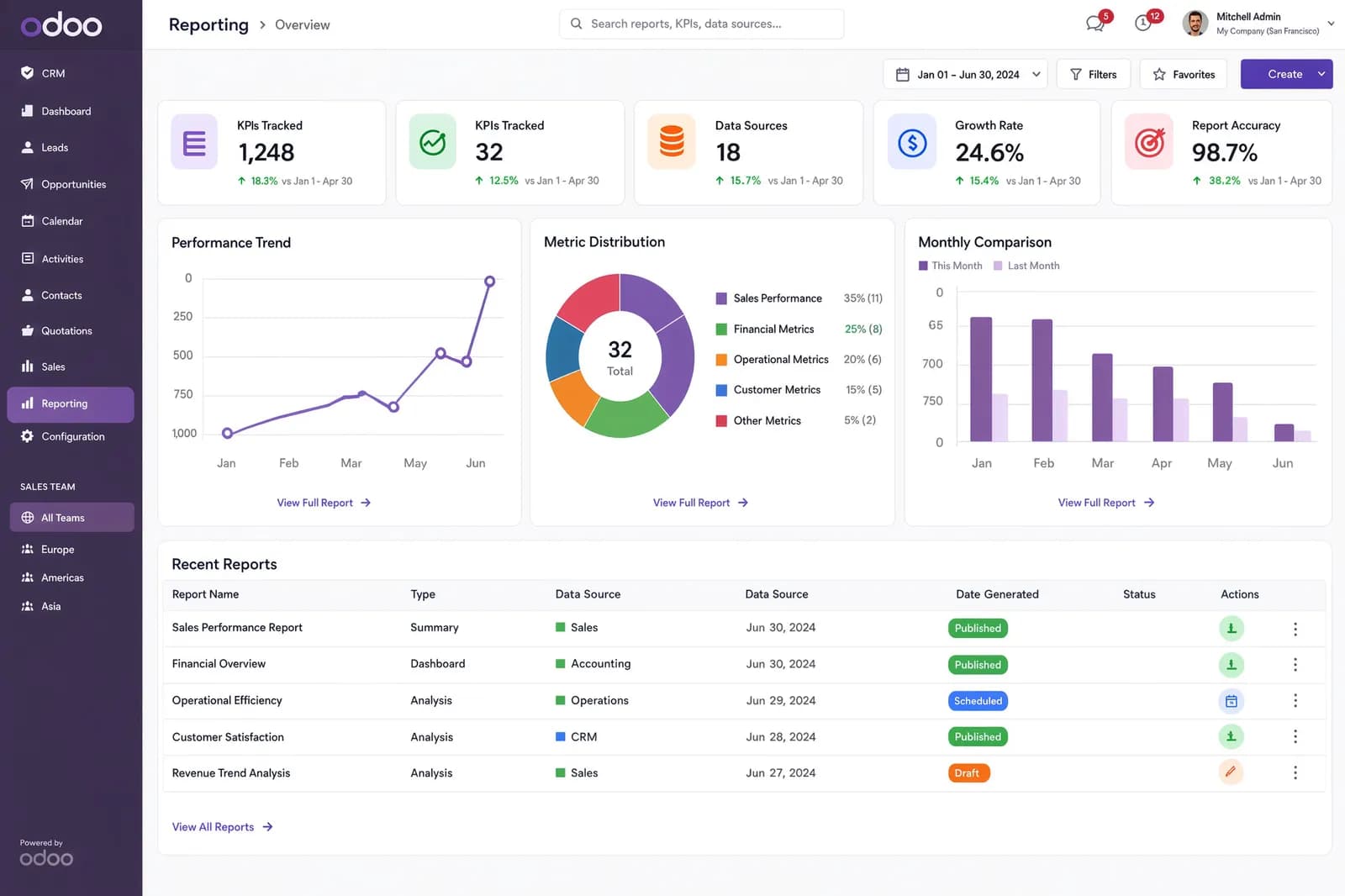1345x896 pixels.
Task: Click the Draft status badge
Action: click(968, 772)
